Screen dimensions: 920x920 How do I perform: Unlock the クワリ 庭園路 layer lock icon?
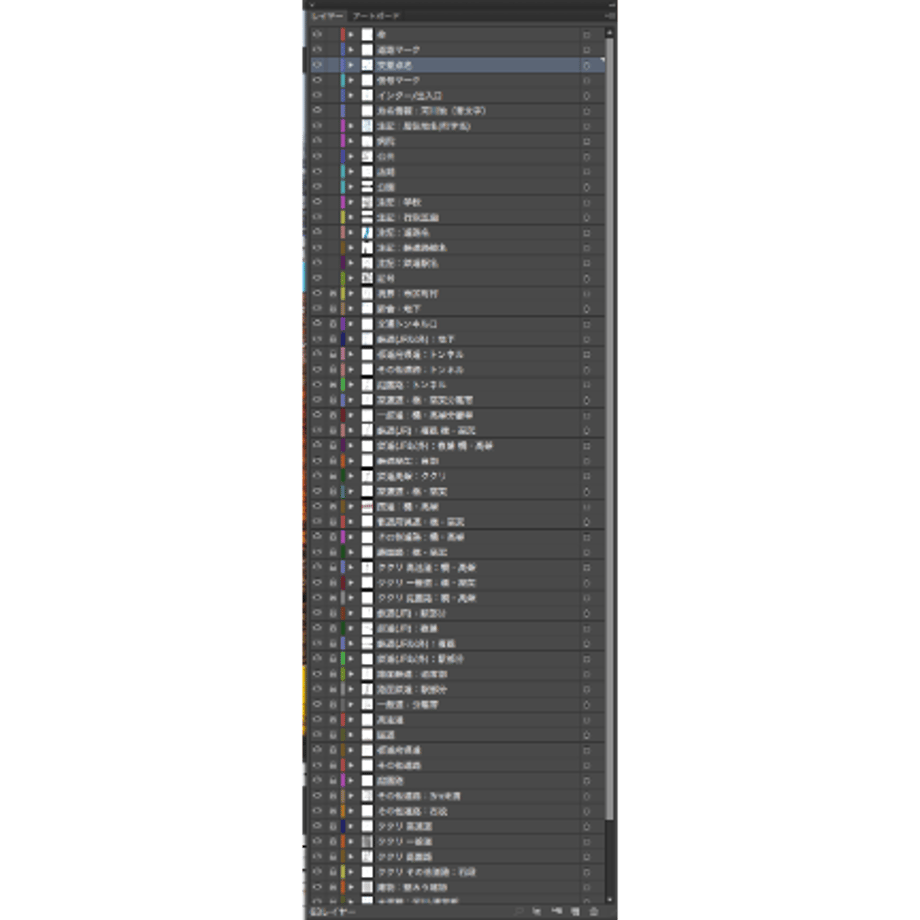tap(333, 857)
